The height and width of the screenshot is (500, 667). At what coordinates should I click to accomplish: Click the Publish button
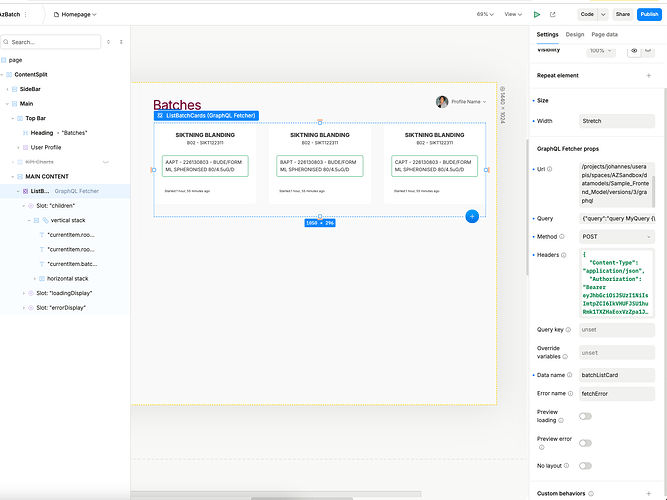coord(649,14)
